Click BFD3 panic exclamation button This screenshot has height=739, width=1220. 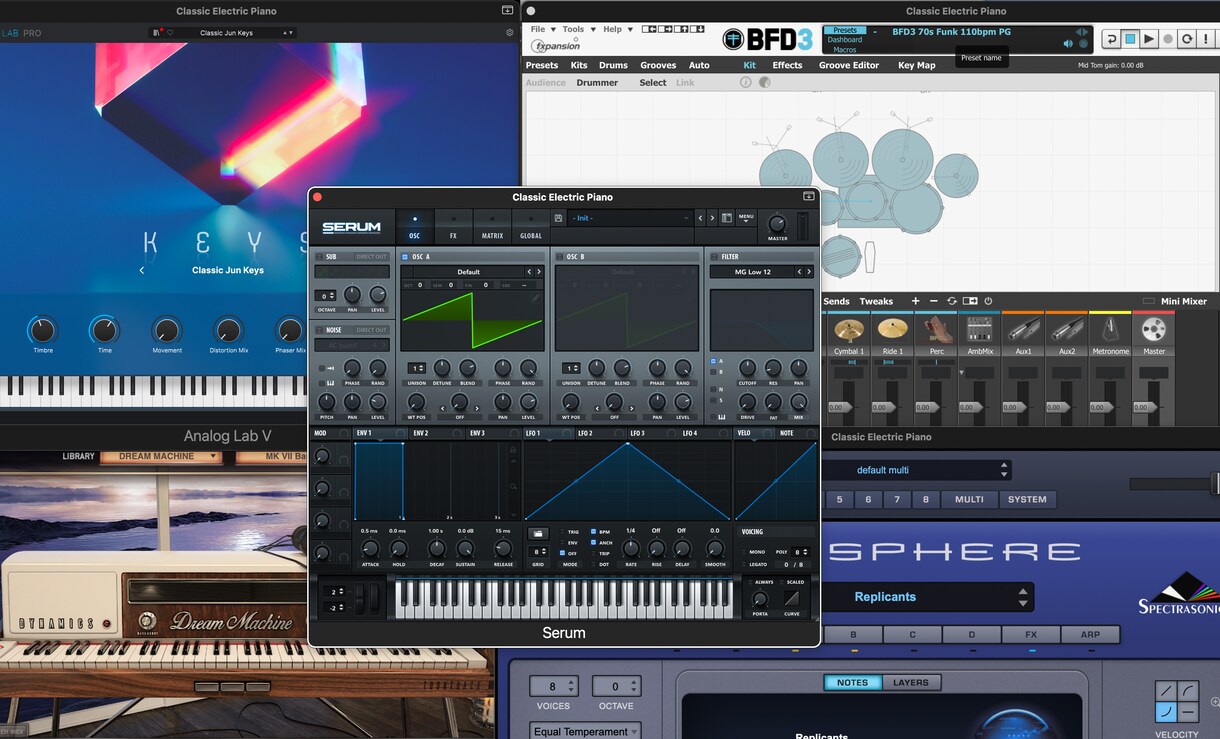(x=1205, y=39)
